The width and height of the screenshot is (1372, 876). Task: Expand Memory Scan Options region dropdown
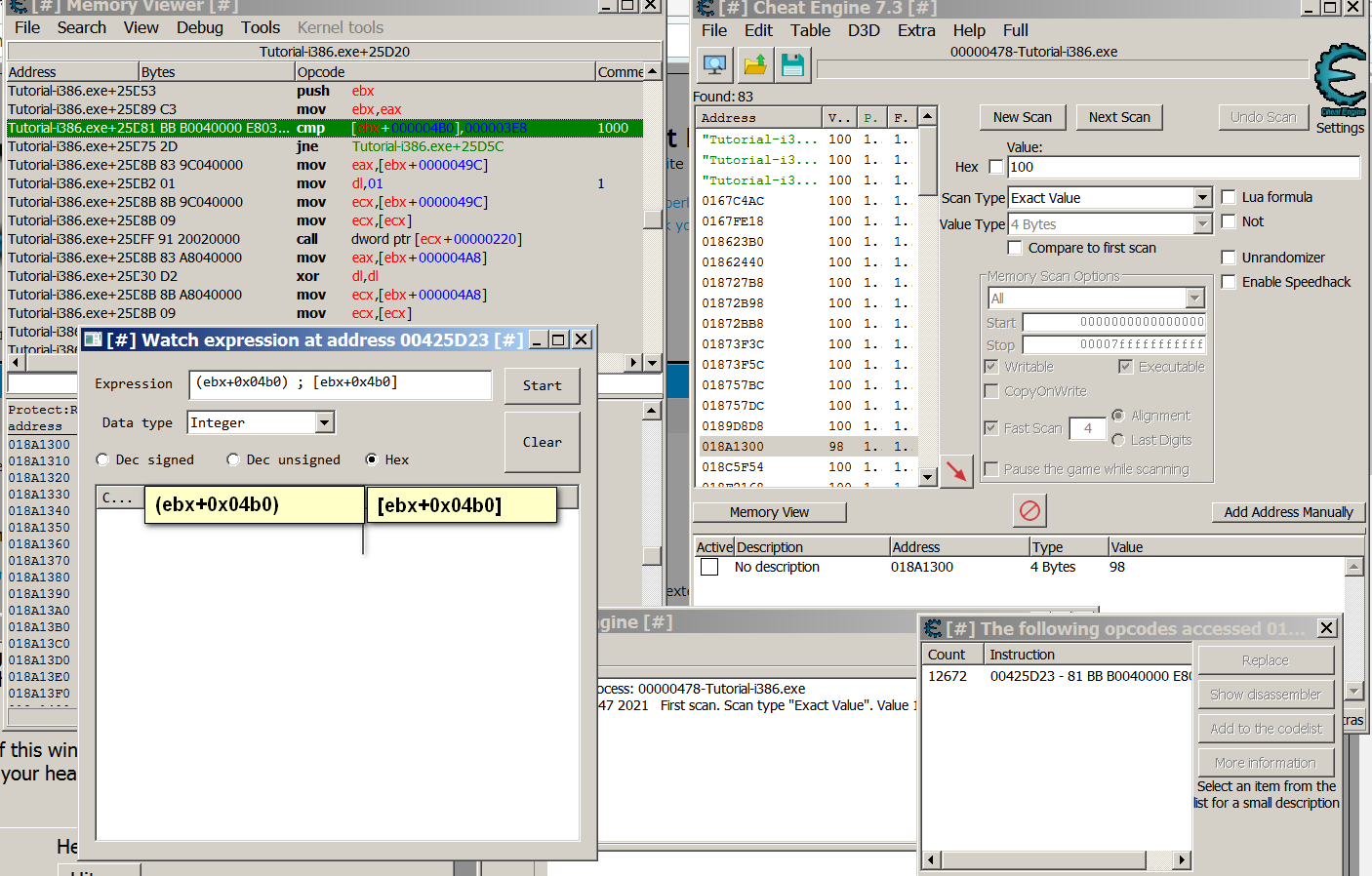(x=1195, y=298)
